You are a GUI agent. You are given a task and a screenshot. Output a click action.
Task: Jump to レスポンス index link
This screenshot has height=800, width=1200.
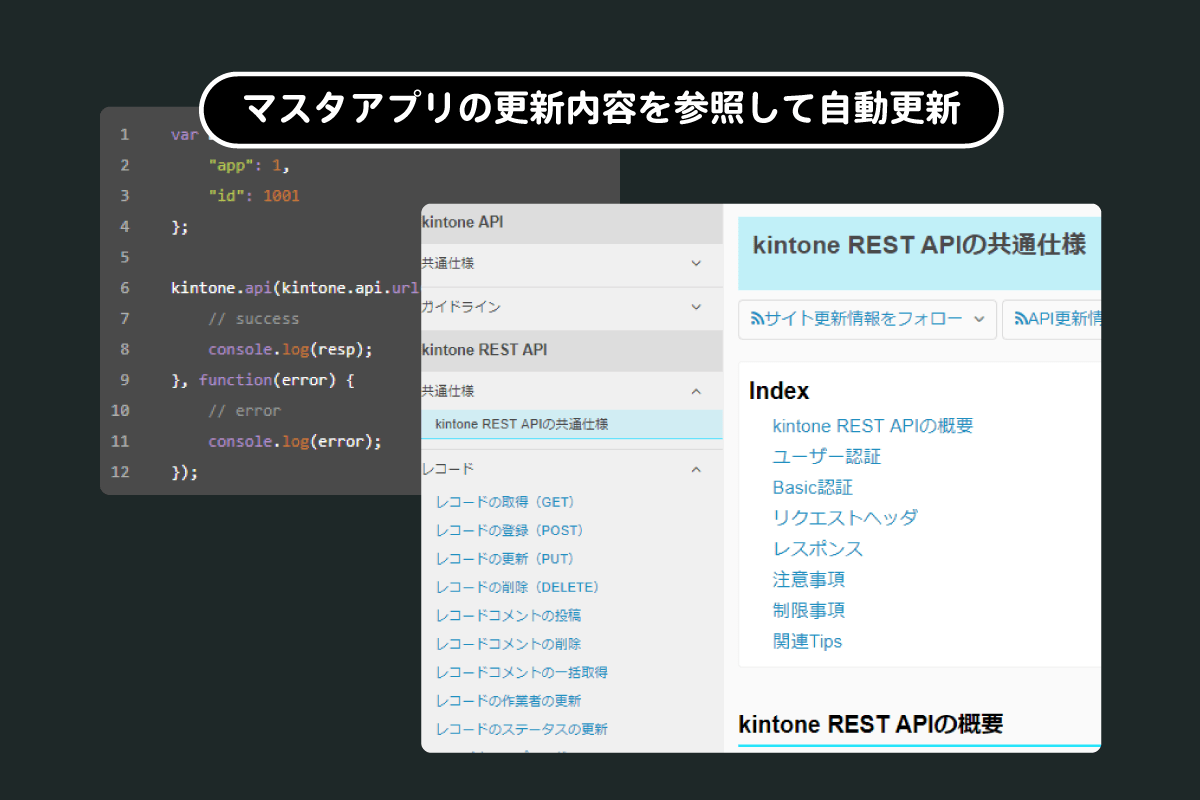[x=818, y=549]
